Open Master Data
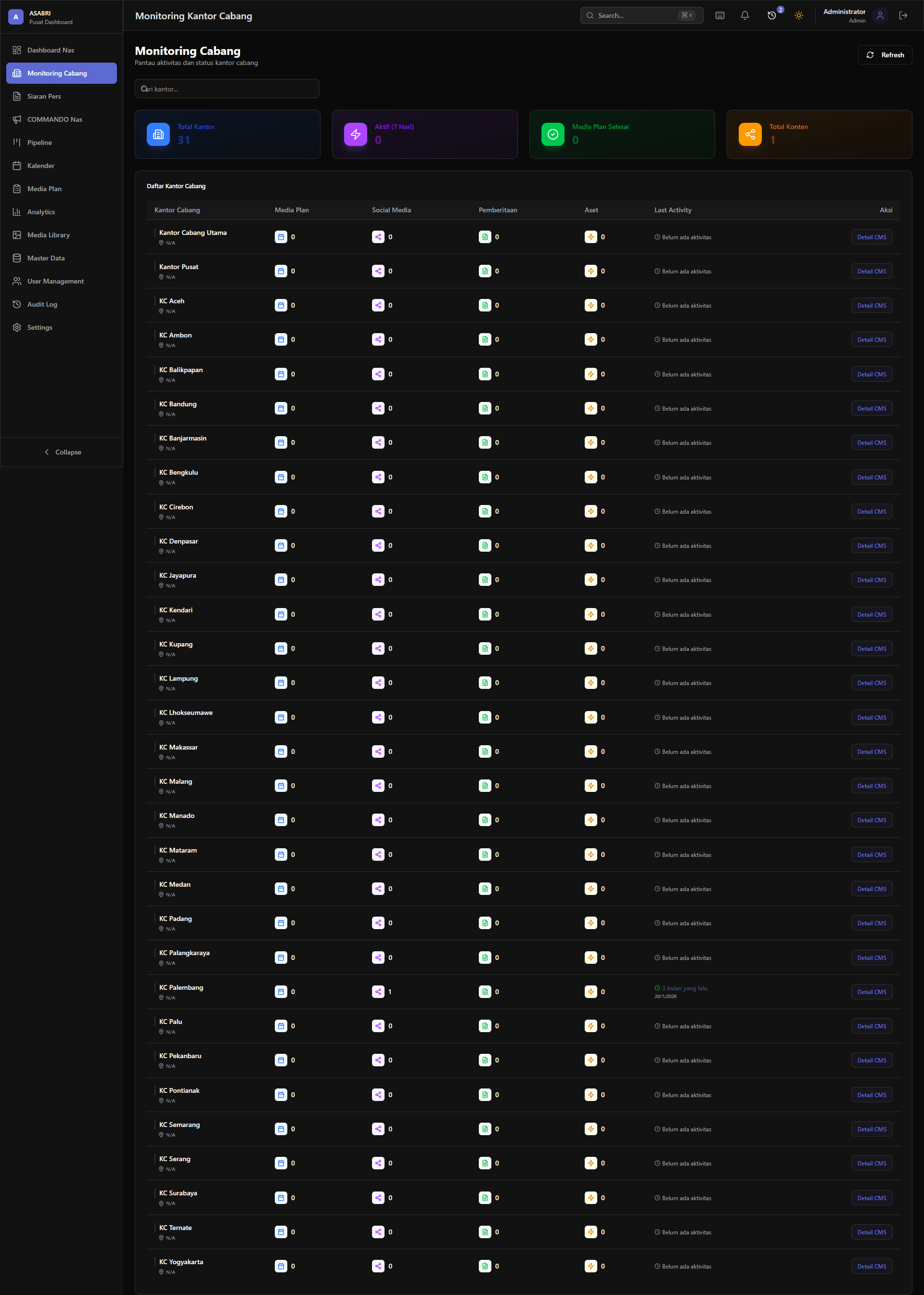 (x=62, y=258)
